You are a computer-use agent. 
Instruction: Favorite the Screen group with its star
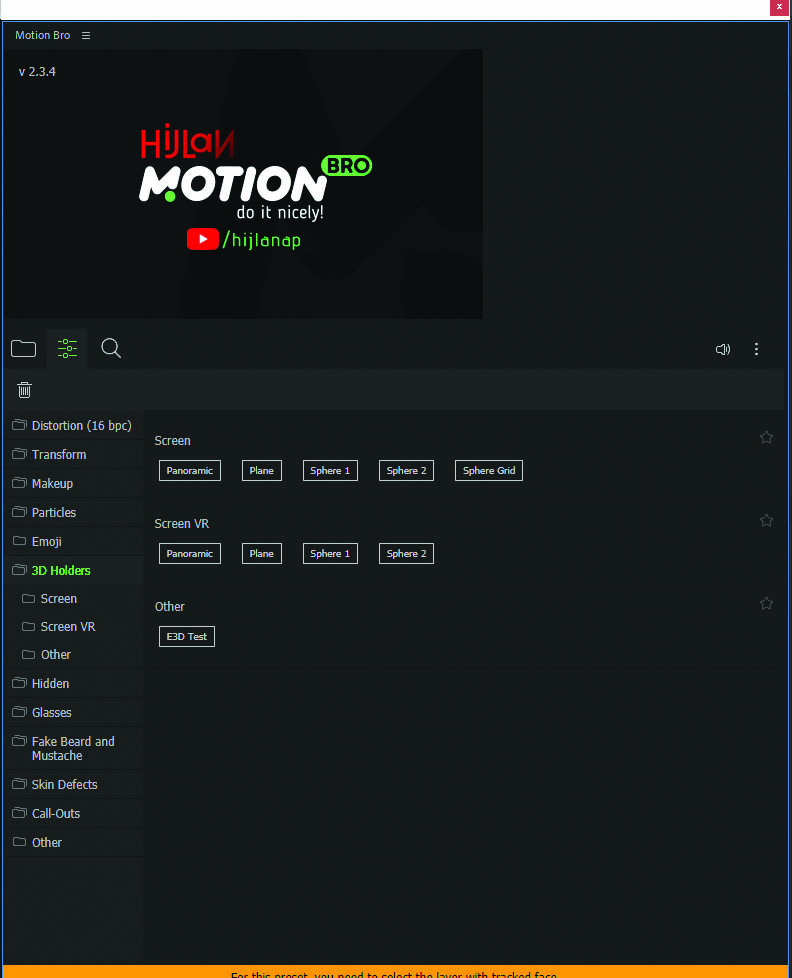pos(766,437)
